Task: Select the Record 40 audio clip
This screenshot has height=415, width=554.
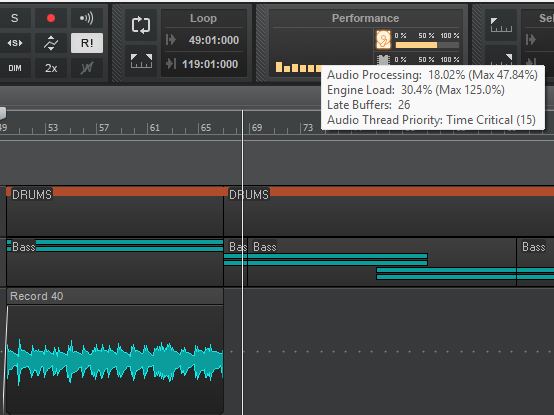Action: pyautogui.click(x=115, y=350)
